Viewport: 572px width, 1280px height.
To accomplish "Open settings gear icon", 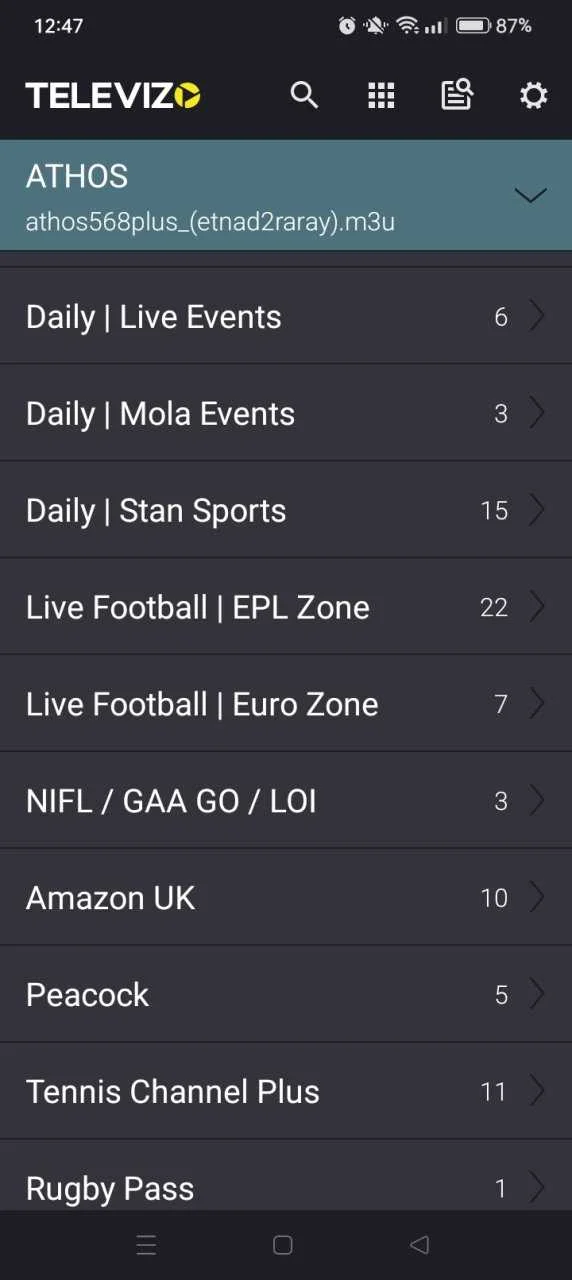I will 534,95.
